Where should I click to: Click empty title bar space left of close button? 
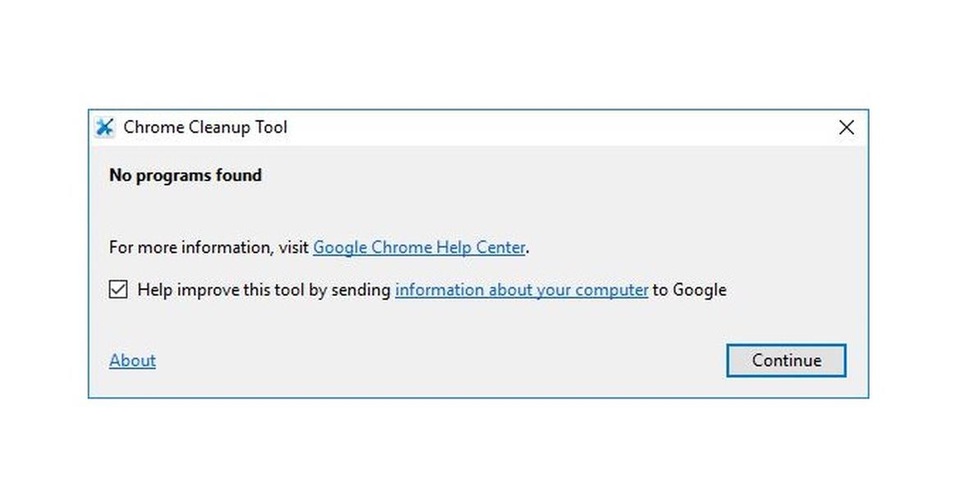551,127
